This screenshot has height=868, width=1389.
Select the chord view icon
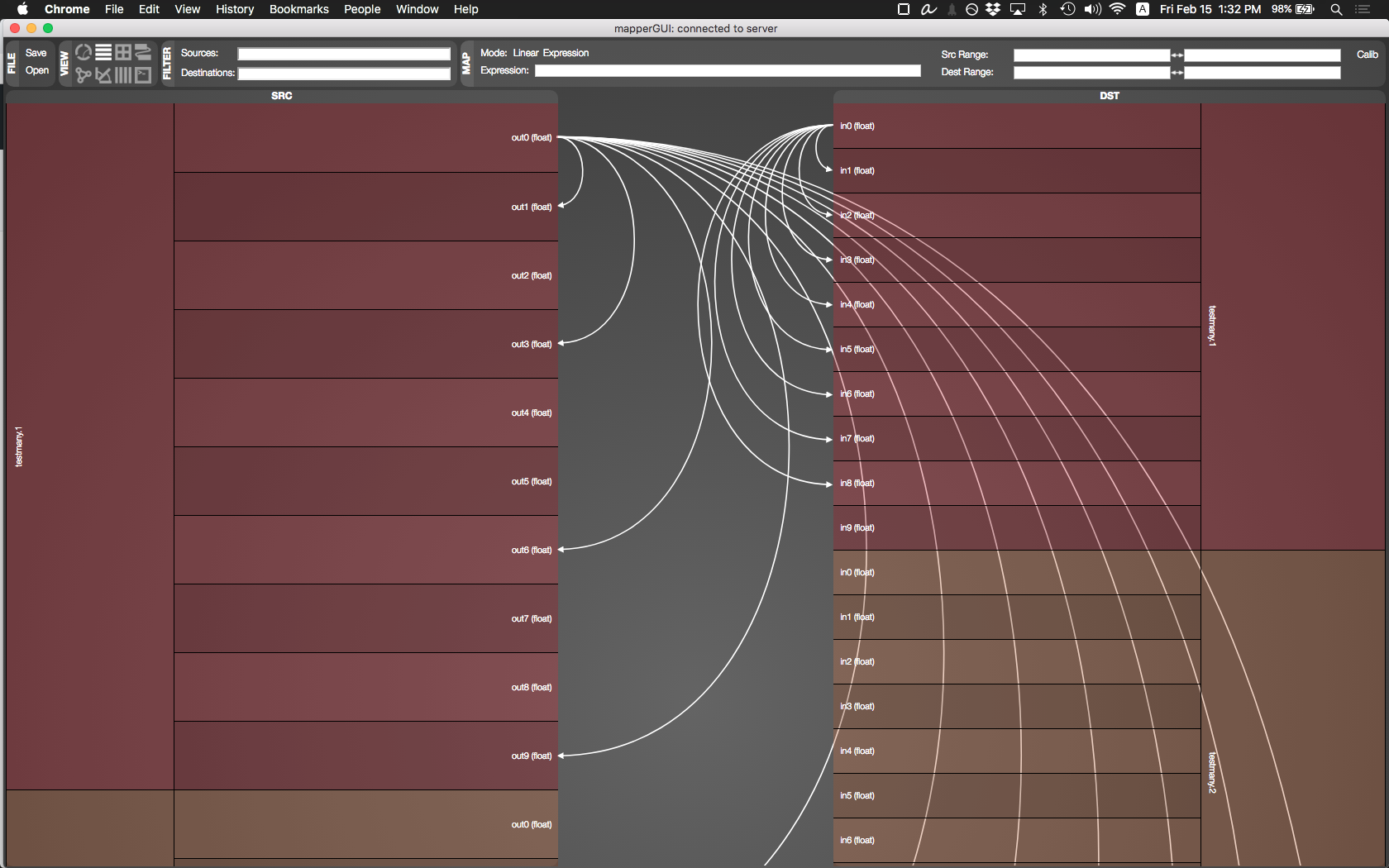click(84, 52)
